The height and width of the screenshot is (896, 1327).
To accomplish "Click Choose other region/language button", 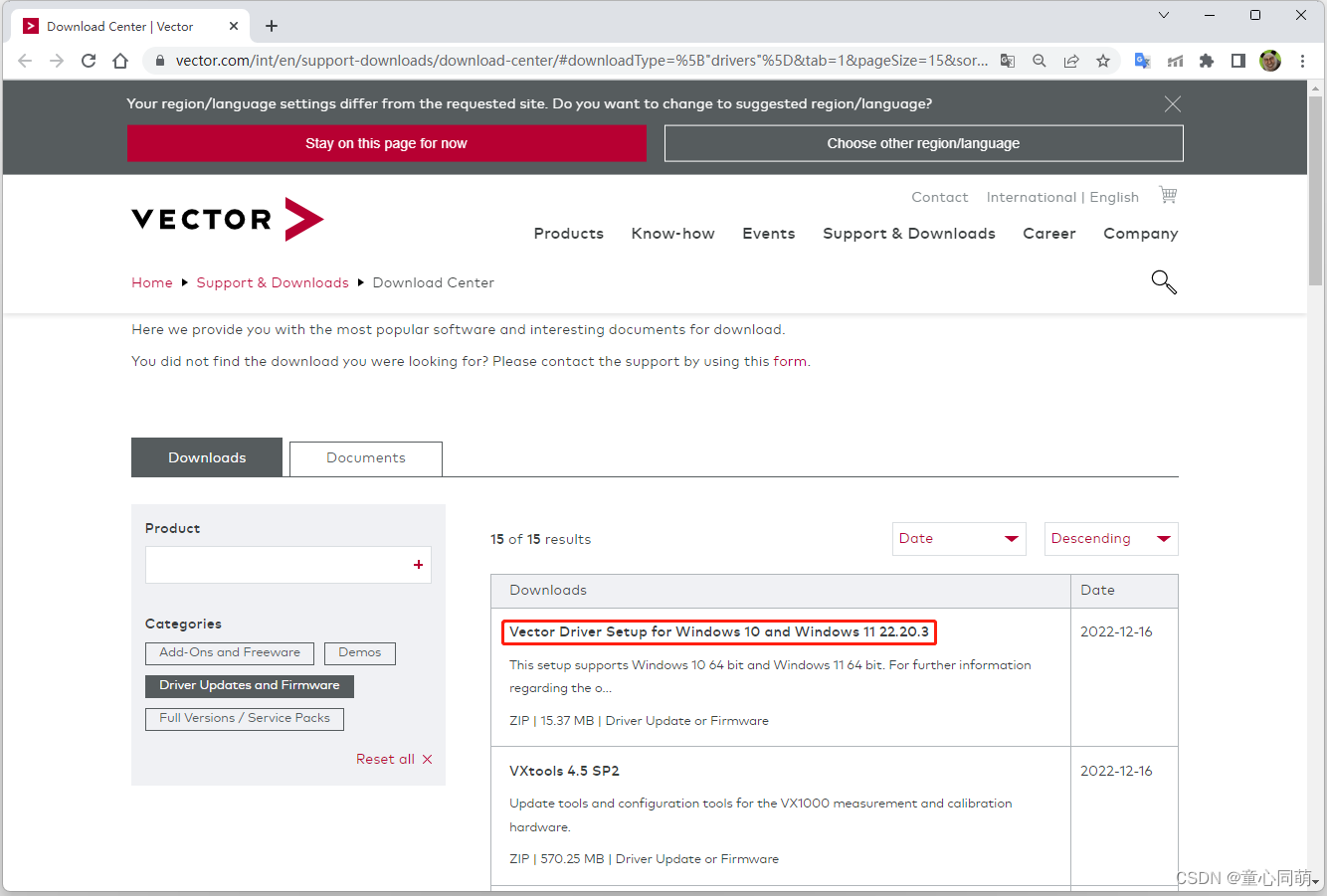I will [924, 143].
